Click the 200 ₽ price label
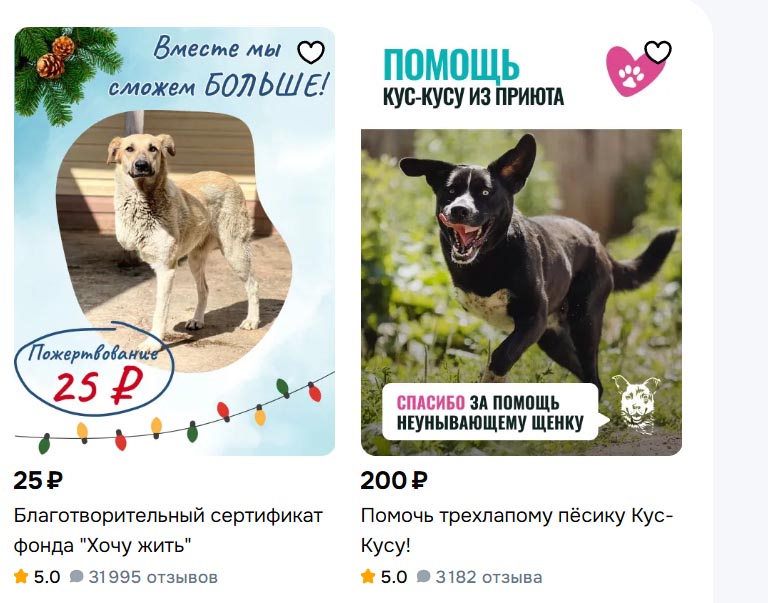The width and height of the screenshot is (768, 603). click(394, 481)
